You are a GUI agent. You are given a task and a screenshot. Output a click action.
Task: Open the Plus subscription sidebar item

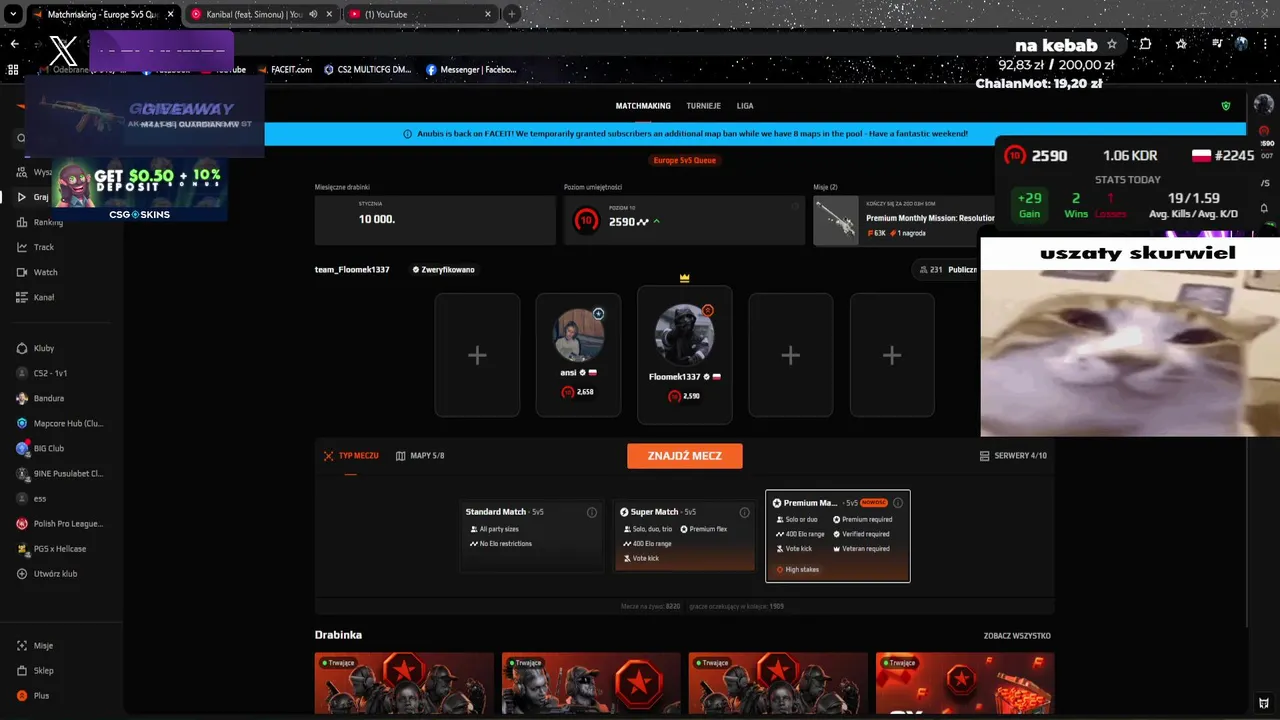pos(33,696)
